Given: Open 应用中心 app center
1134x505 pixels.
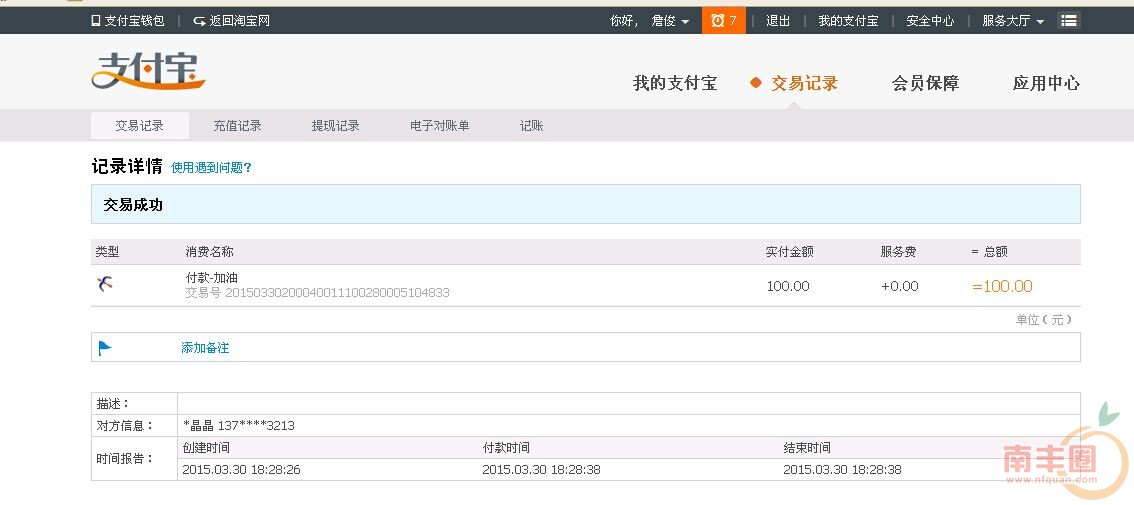Looking at the screenshot, I should click(1046, 84).
